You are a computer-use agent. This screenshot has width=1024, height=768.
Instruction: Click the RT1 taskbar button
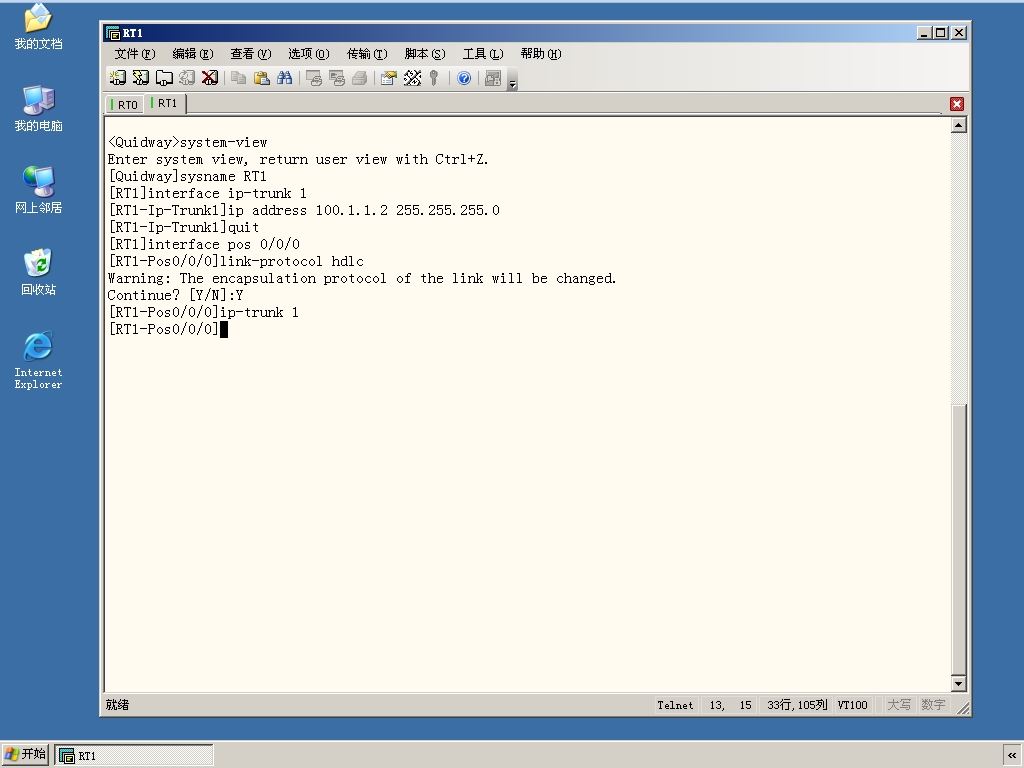point(134,756)
